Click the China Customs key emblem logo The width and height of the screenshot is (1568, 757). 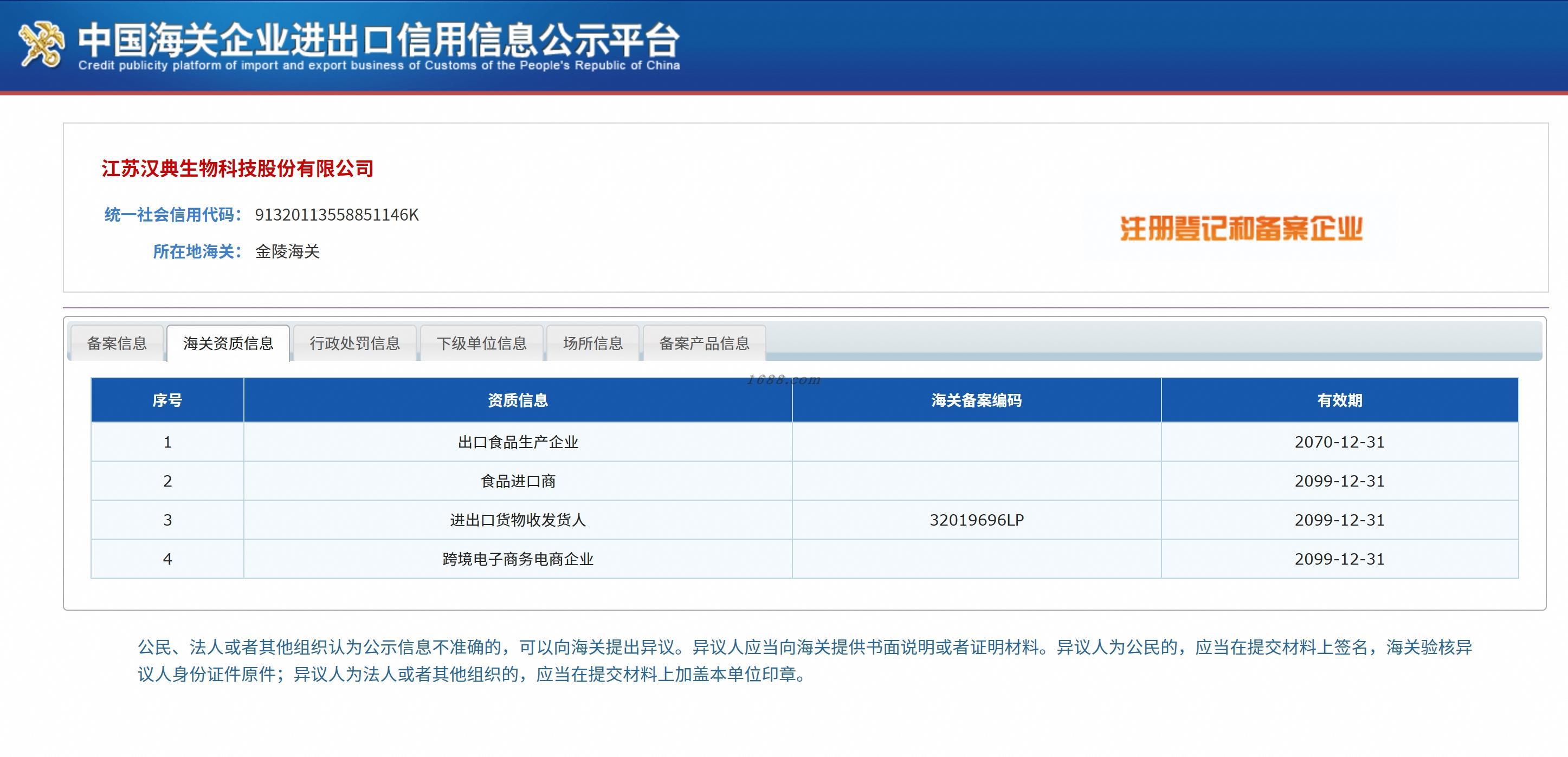[41, 44]
